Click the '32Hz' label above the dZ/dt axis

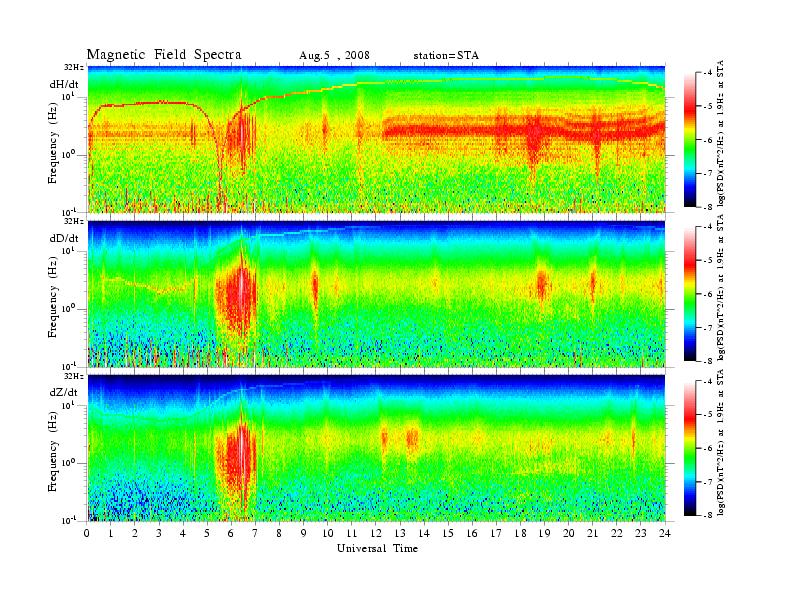[74, 376]
